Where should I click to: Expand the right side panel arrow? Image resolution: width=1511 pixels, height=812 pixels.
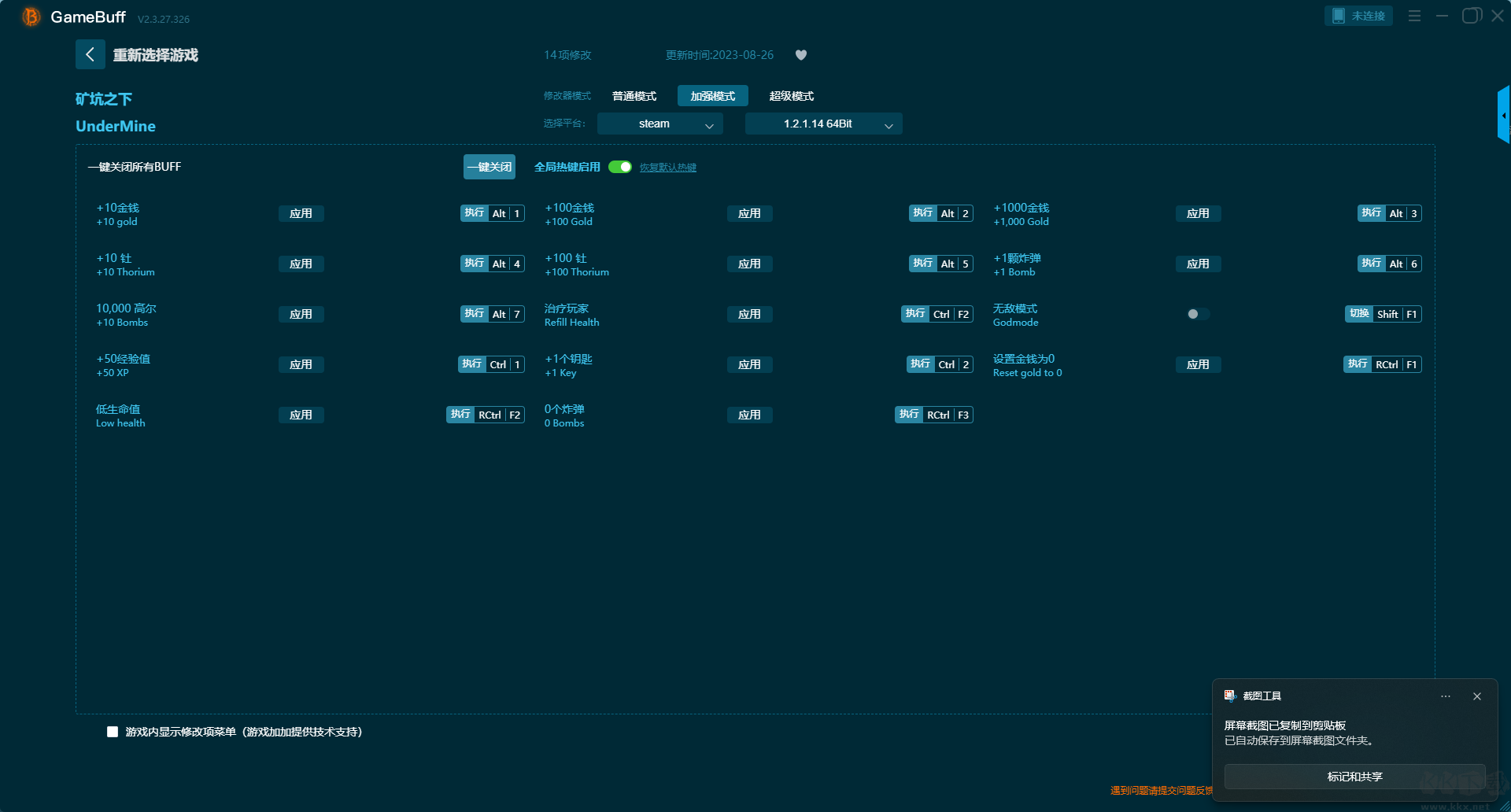(1503, 115)
